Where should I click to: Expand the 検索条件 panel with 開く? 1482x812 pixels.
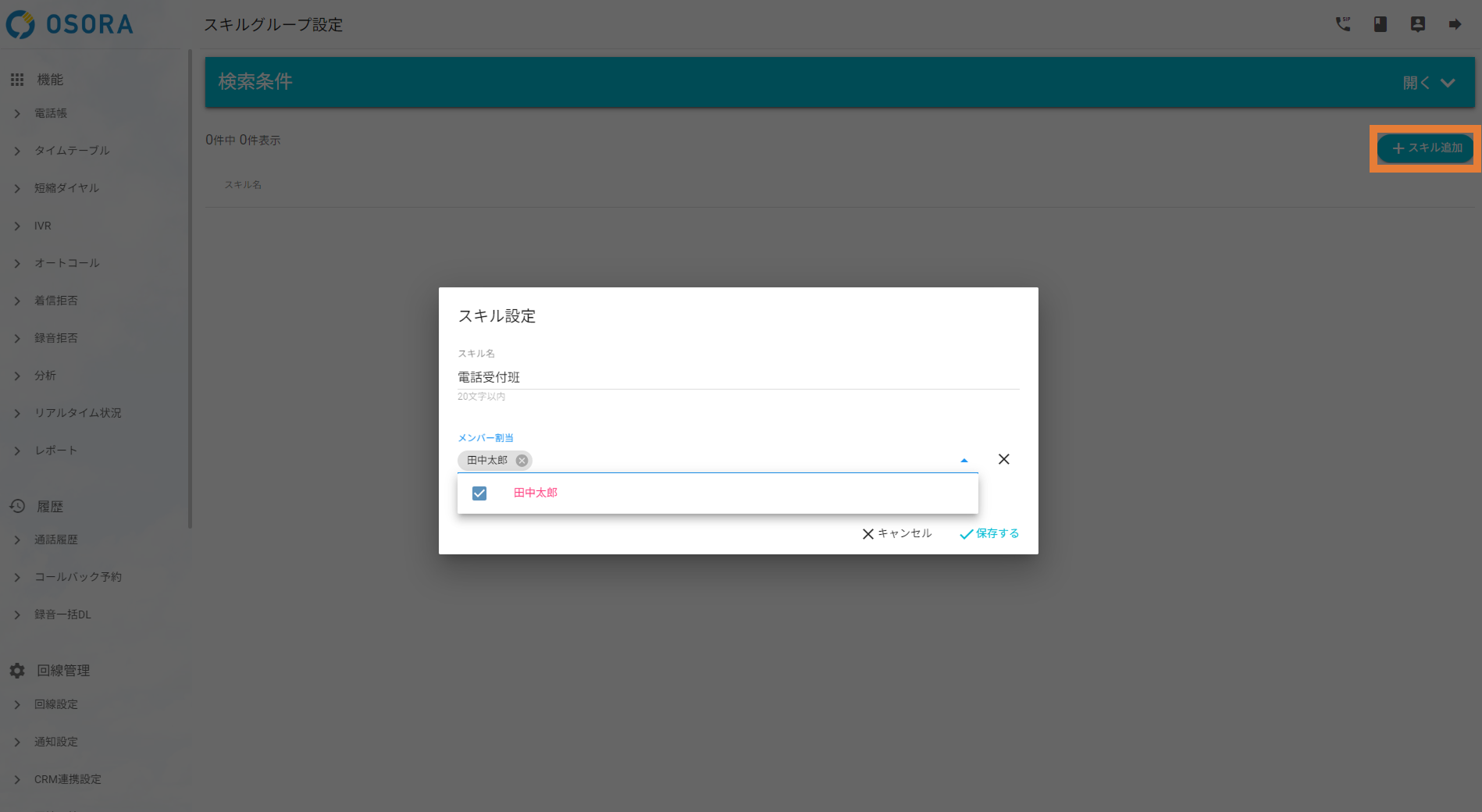[x=1428, y=83]
